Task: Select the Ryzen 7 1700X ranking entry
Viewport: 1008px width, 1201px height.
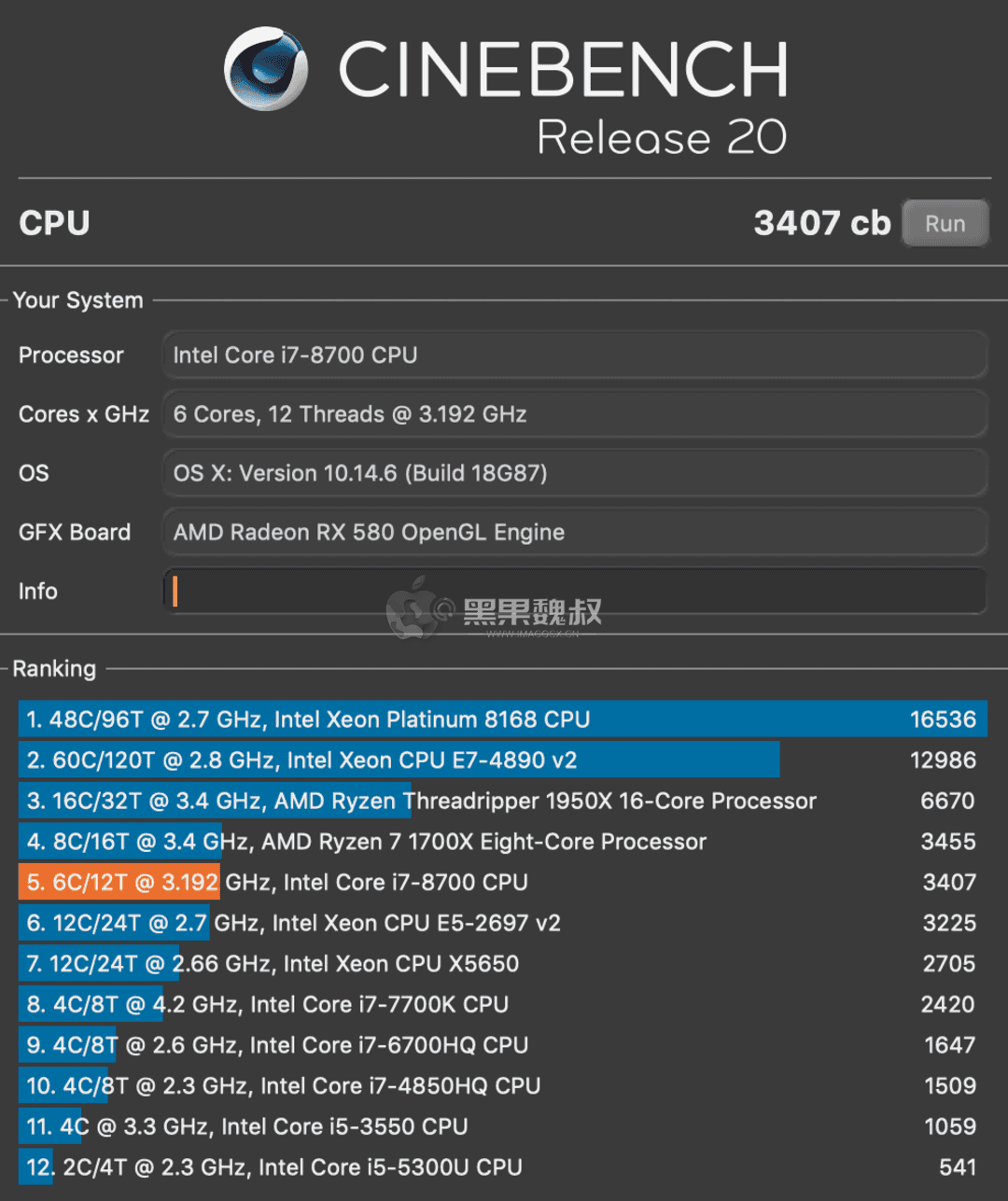Action: tap(119, 841)
